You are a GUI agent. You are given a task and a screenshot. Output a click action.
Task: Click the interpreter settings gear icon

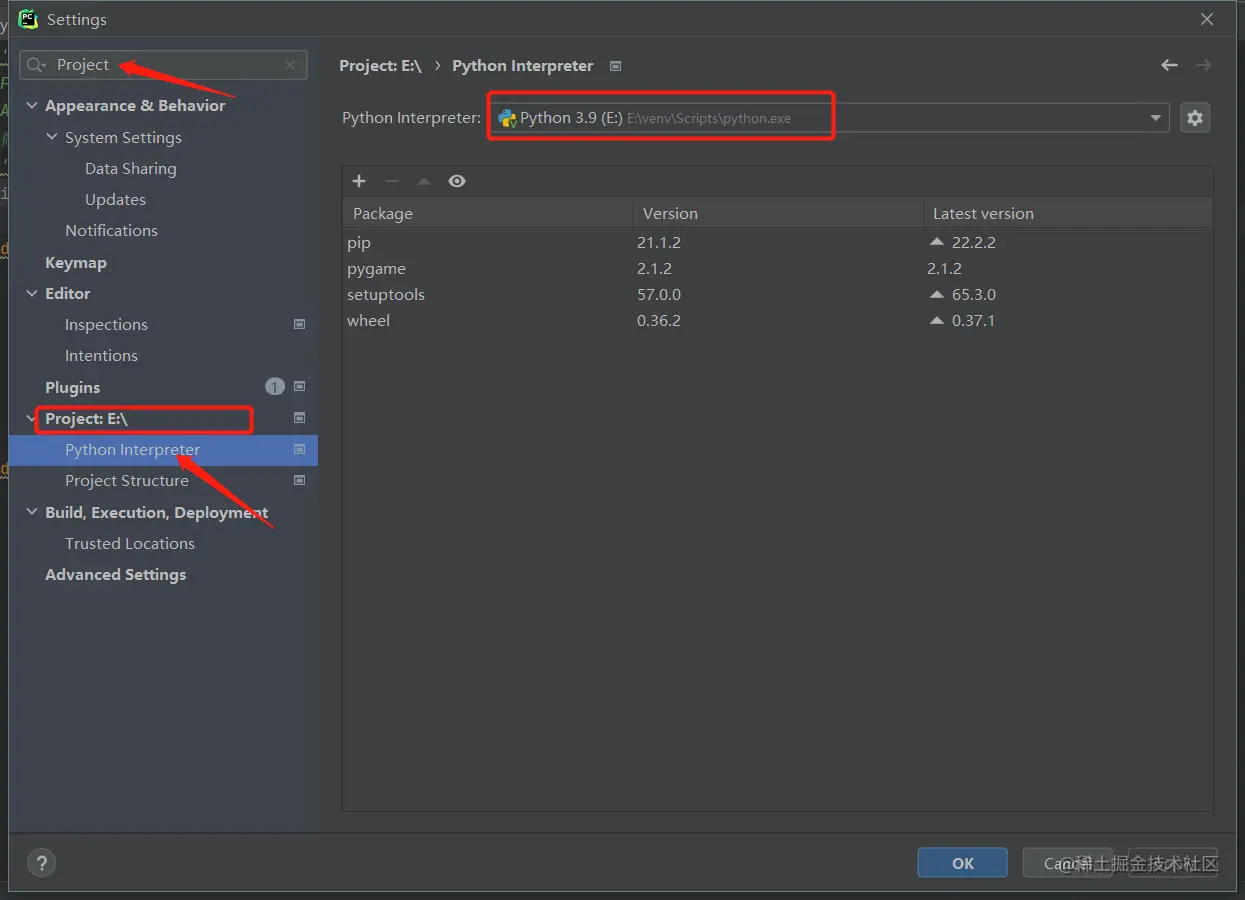coord(1194,118)
